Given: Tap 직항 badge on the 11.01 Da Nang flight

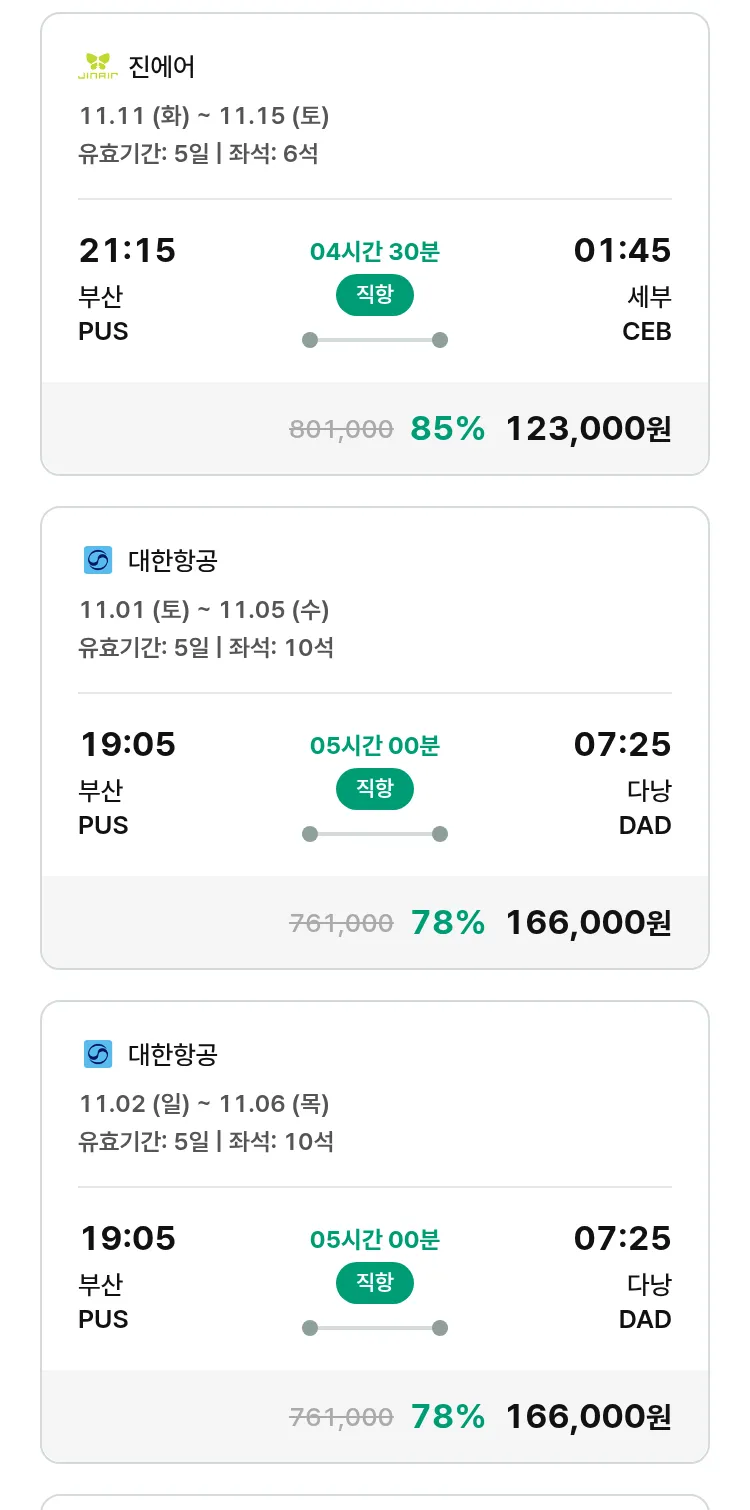Looking at the screenshot, I should 374,789.
